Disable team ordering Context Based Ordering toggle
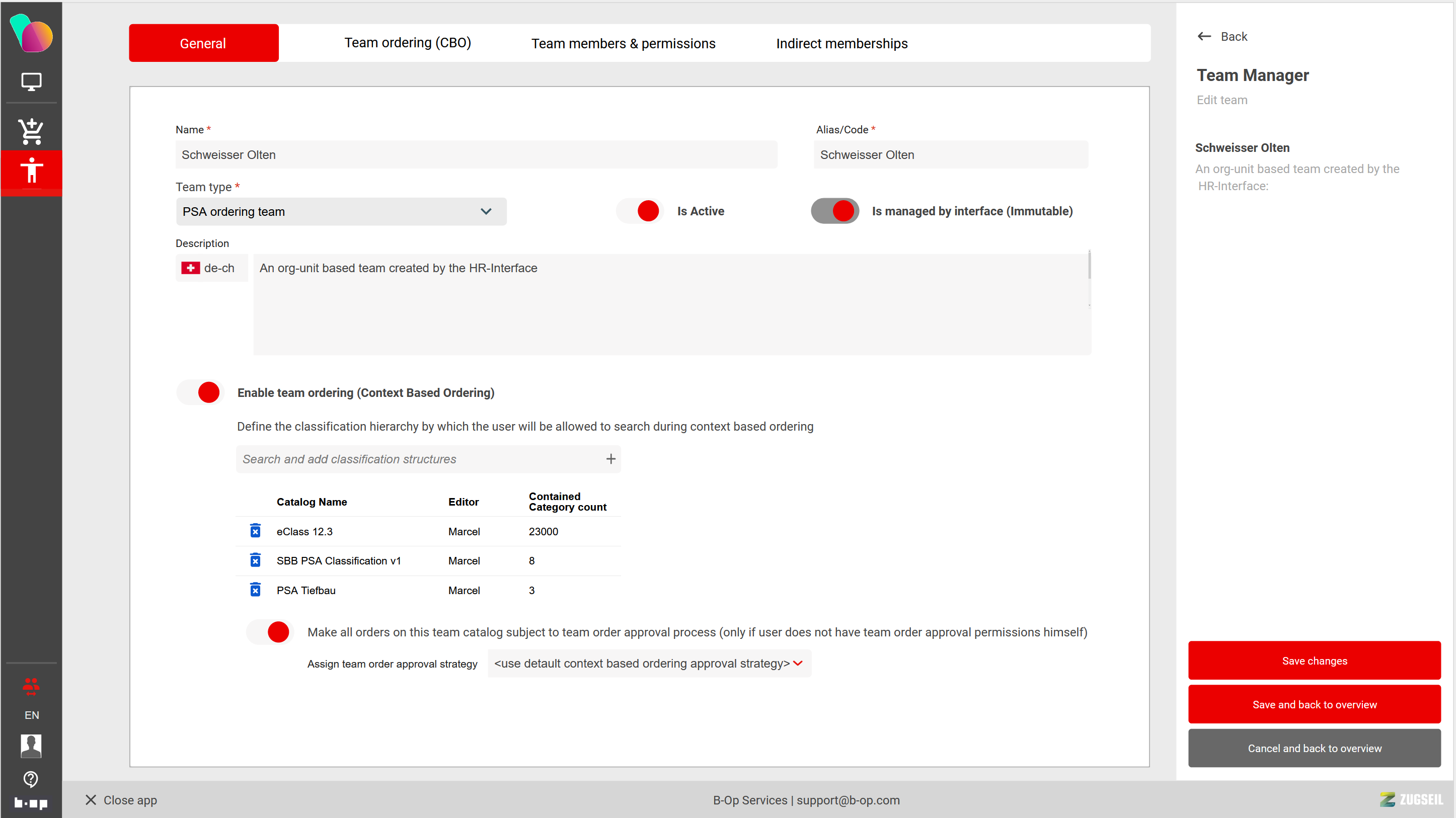The height and width of the screenshot is (818, 1456). [x=201, y=392]
